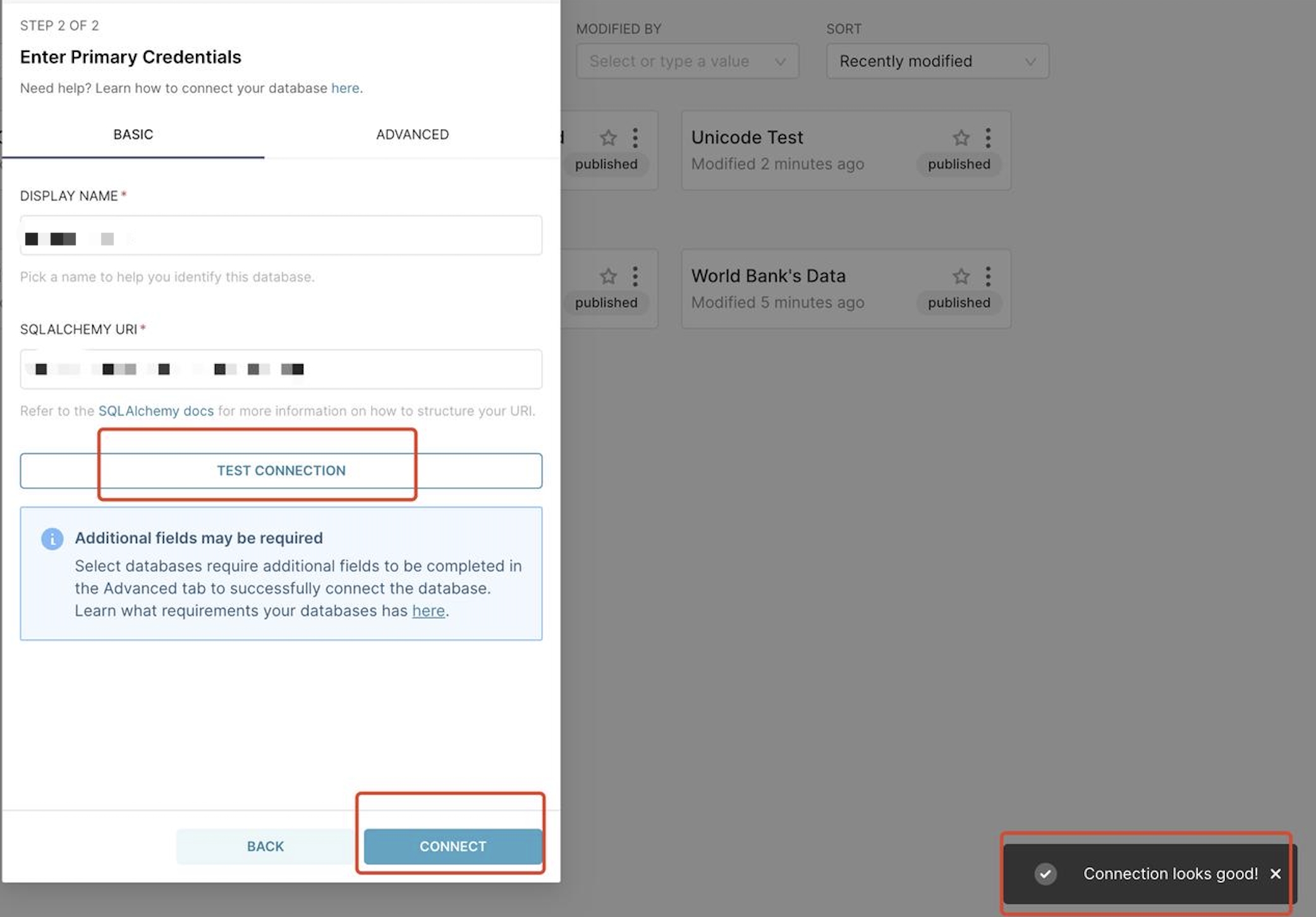Viewport: 1316px width, 917px height.
Task: Open World Bank's Data more options menu
Action: [x=988, y=276]
